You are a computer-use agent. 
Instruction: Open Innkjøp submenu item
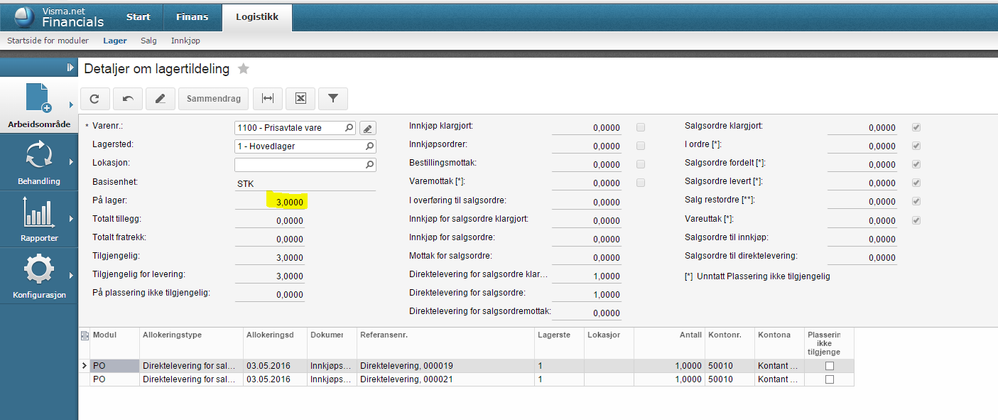pyautogui.click(x=186, y=41)
